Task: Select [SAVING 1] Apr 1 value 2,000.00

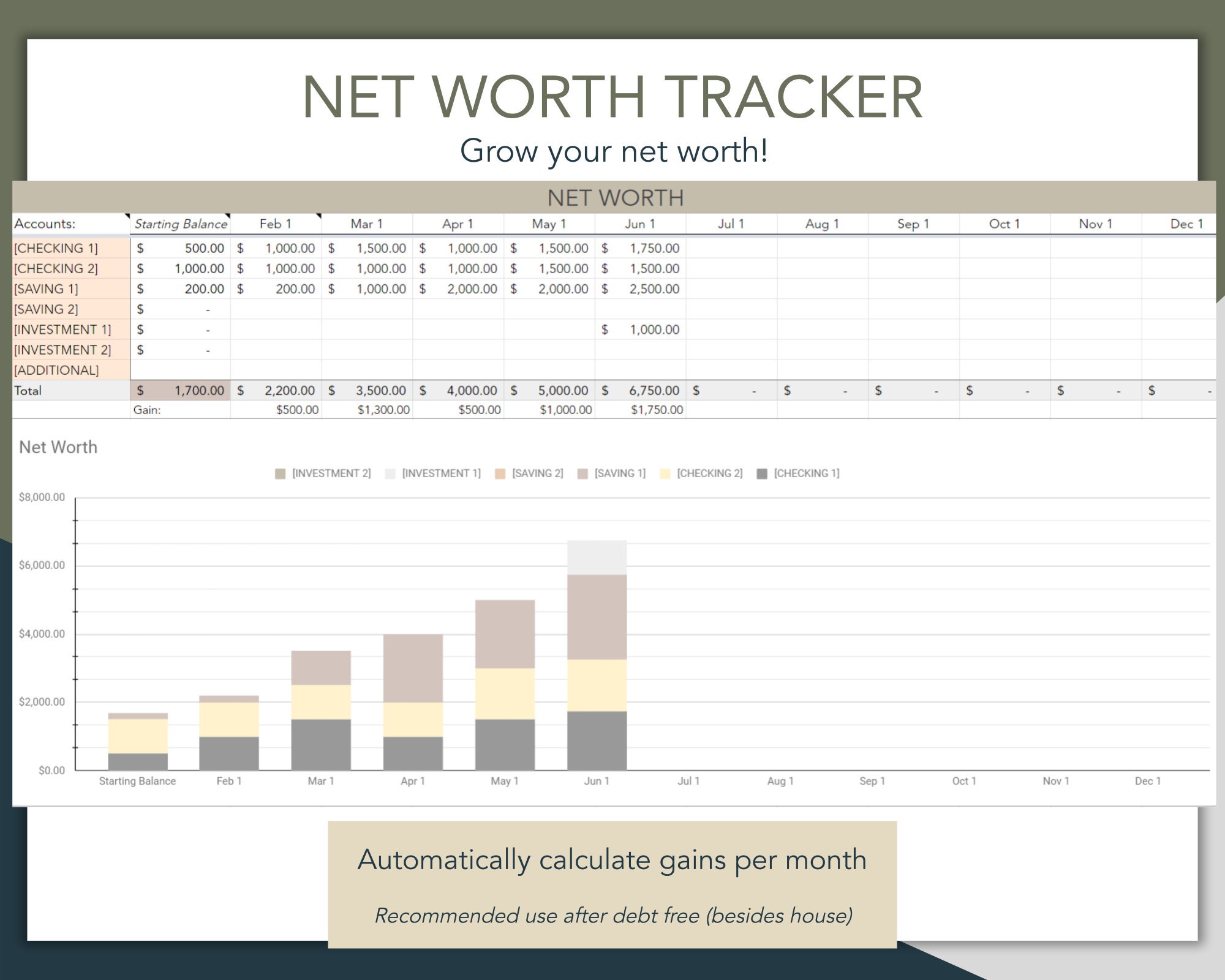Action: pyautogui.click(x=459, y=288)
